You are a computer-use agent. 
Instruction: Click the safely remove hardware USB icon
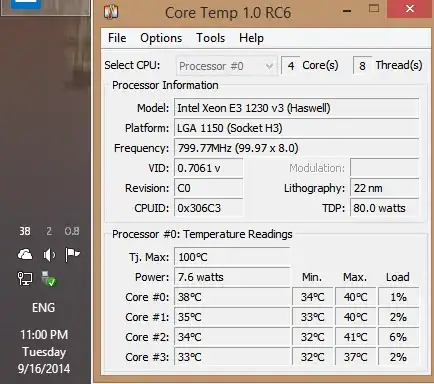point(49,279)
